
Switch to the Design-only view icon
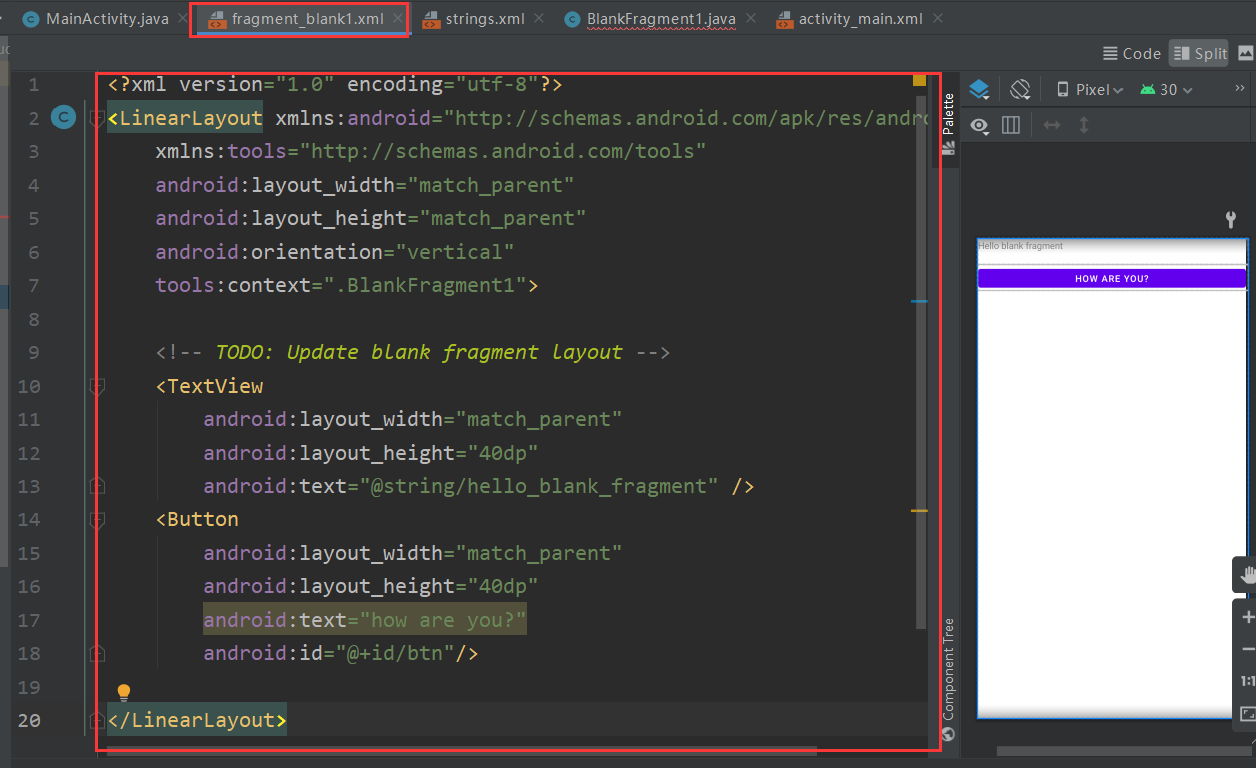1246,53
